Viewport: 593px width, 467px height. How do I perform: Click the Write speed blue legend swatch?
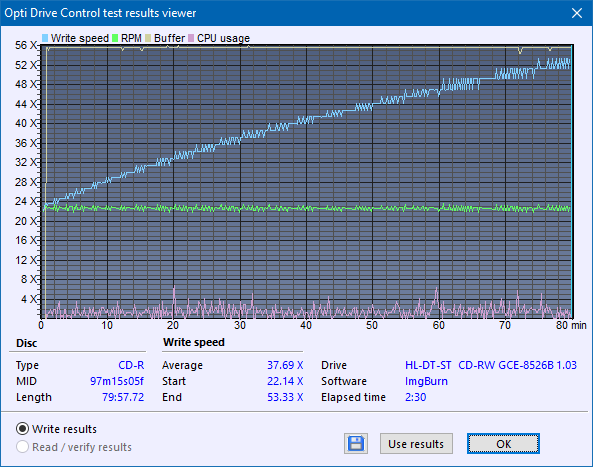coord(45,38)
